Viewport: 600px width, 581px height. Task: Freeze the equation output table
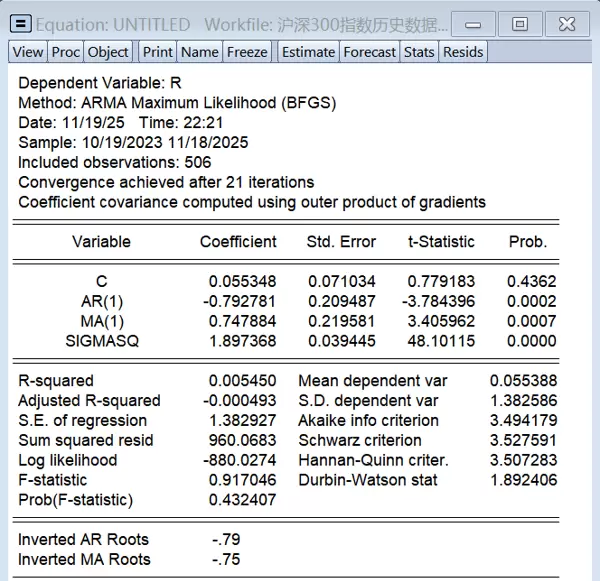[247, 52]
